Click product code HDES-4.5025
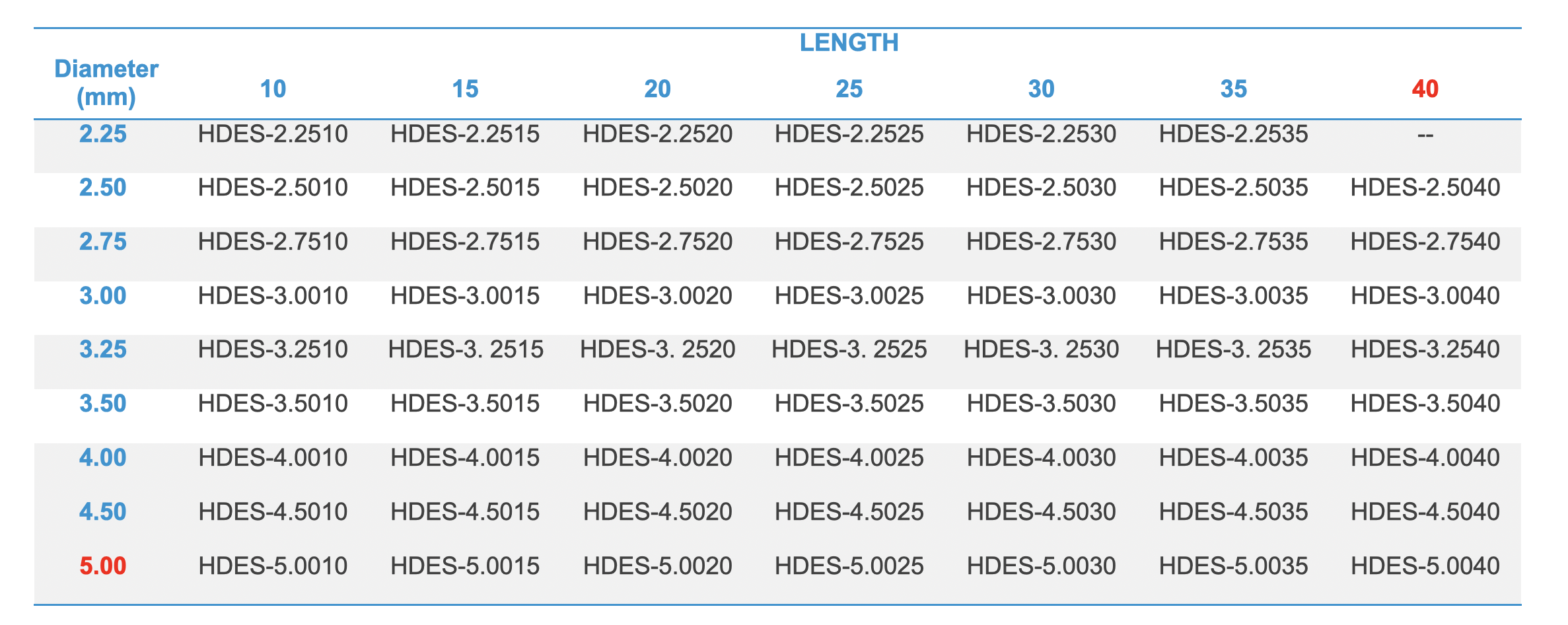The width and height of the screenshot is (1568, 625). (x=849, y=512)
